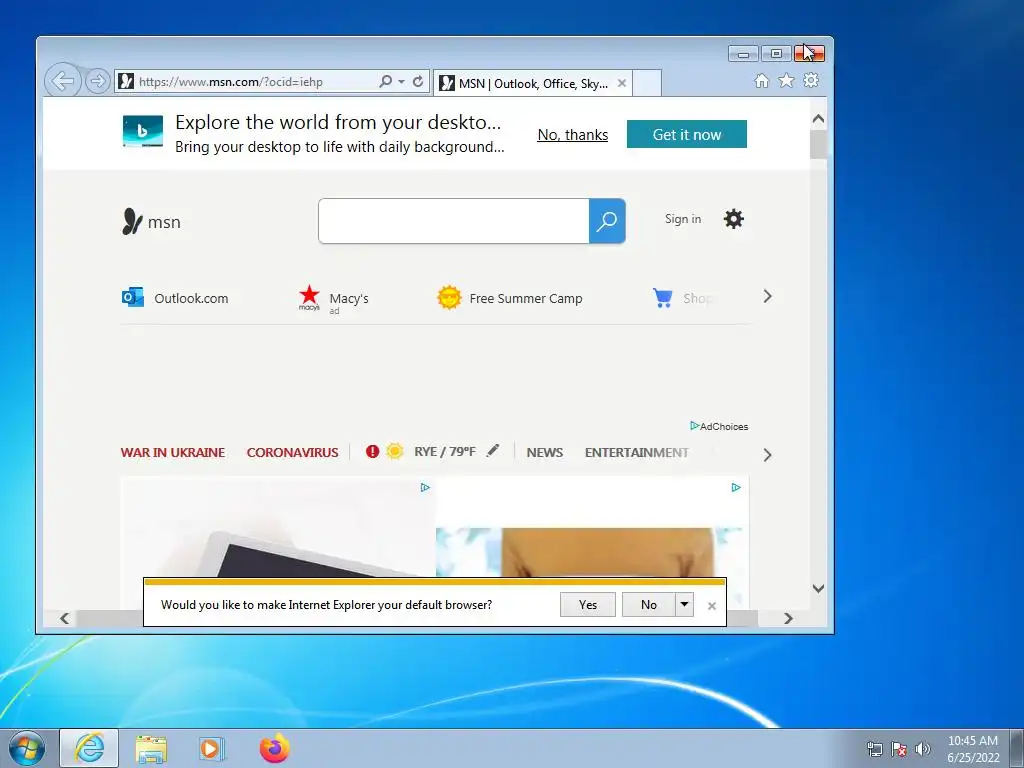Launch Windows Media Player from taskbar
Screen dimensions: 1024x768
tap(212, 748)
